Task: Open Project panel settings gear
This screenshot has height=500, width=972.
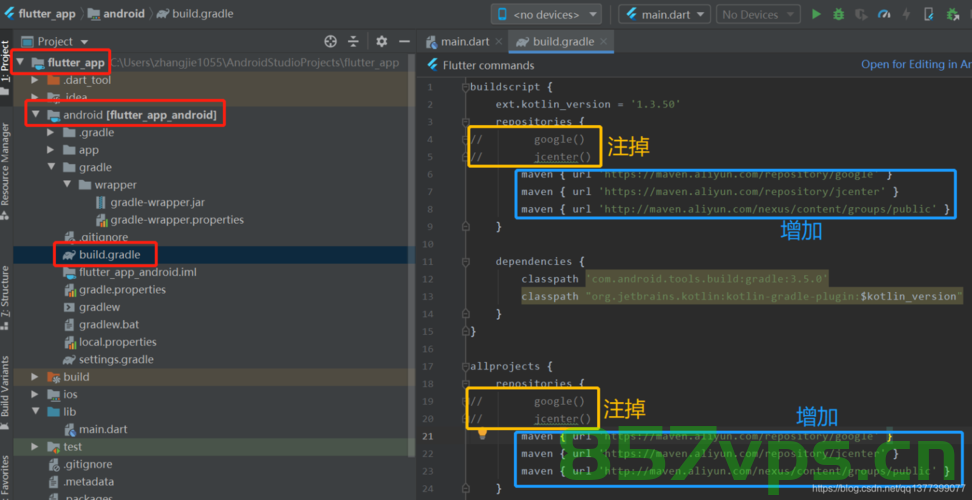Action: click(382, 42)
